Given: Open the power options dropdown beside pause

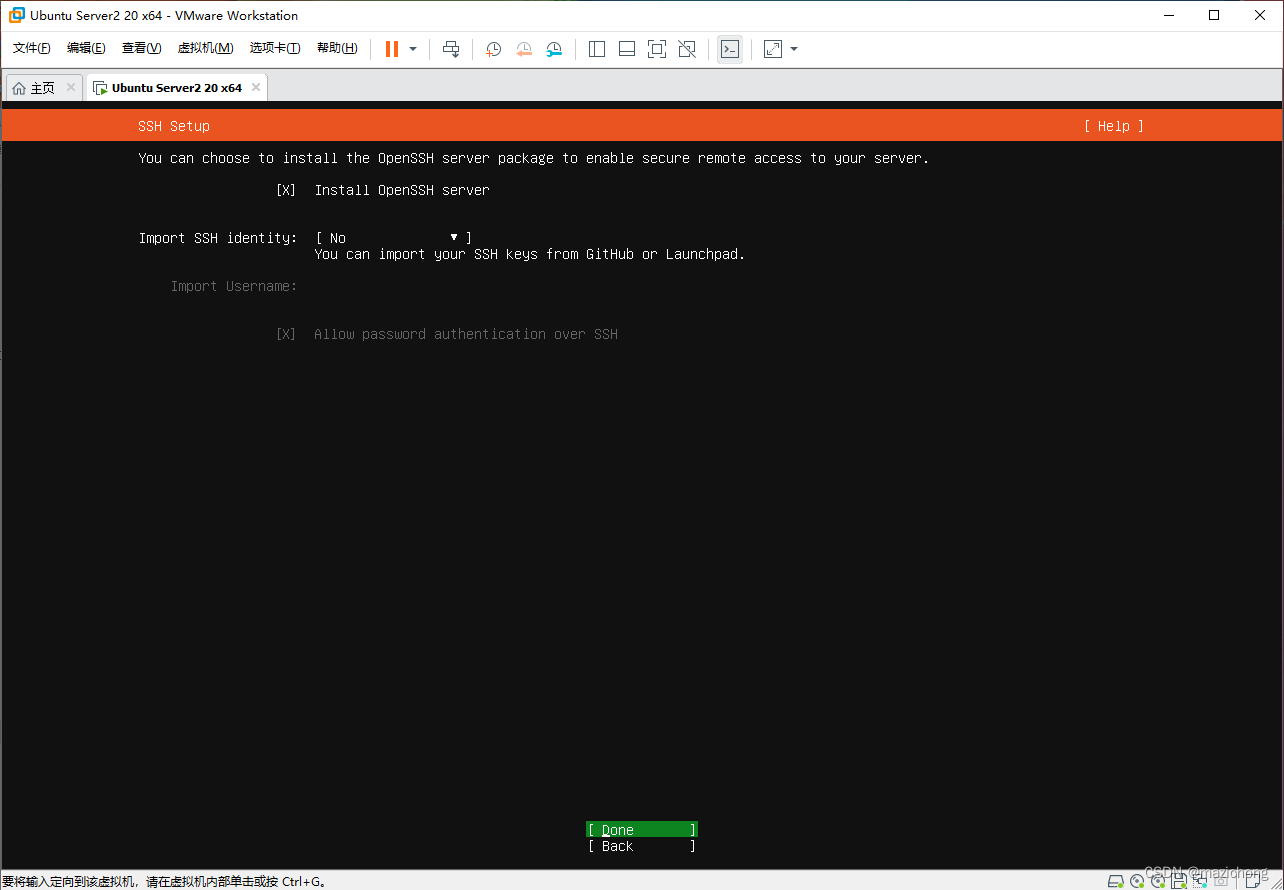Looking at the screenshot, I should [413, 49].
